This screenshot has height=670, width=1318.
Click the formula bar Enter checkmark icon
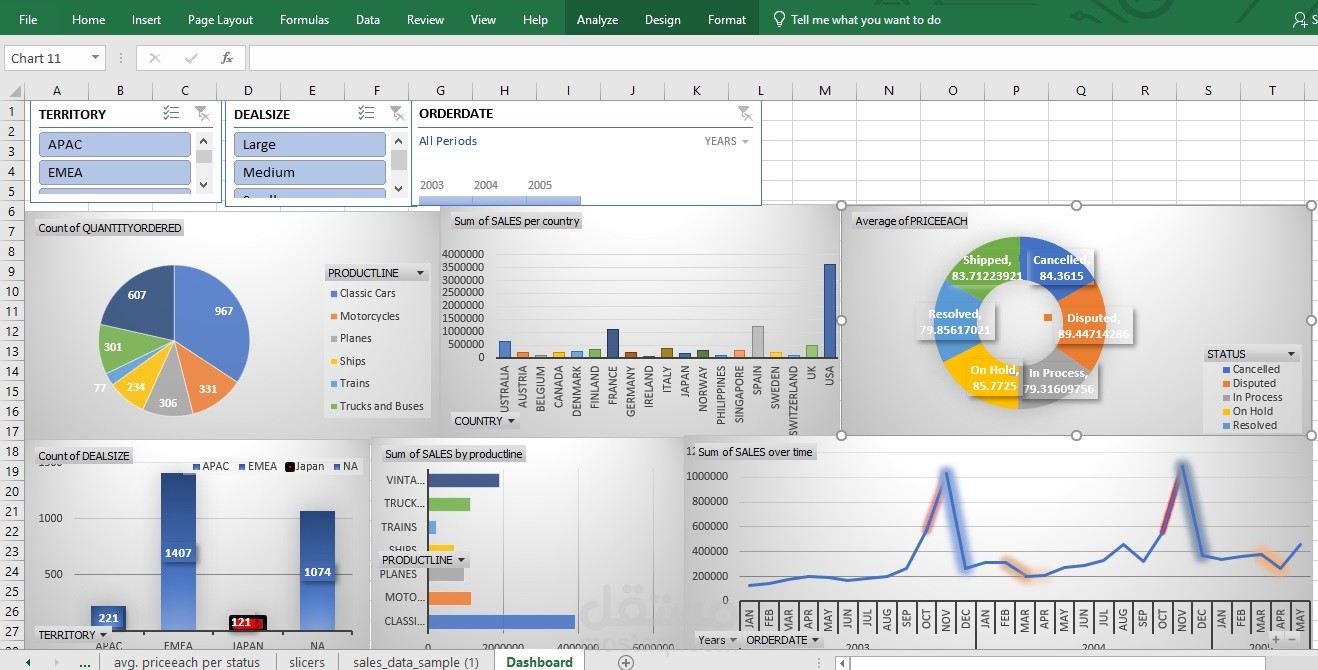pyautogui.click(x=190, y=58)
